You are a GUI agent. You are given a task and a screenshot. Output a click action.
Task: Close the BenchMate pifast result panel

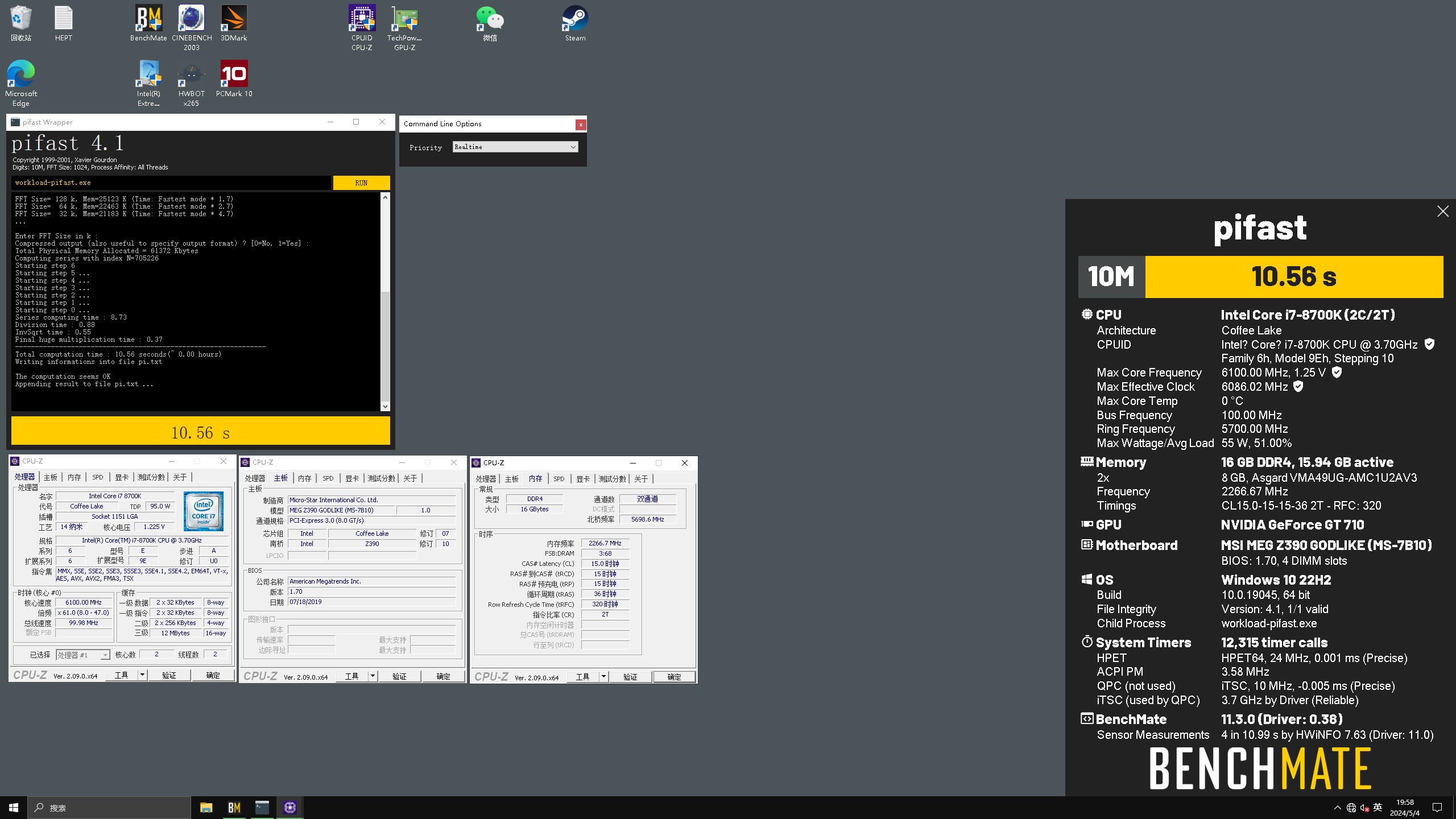1443,212
